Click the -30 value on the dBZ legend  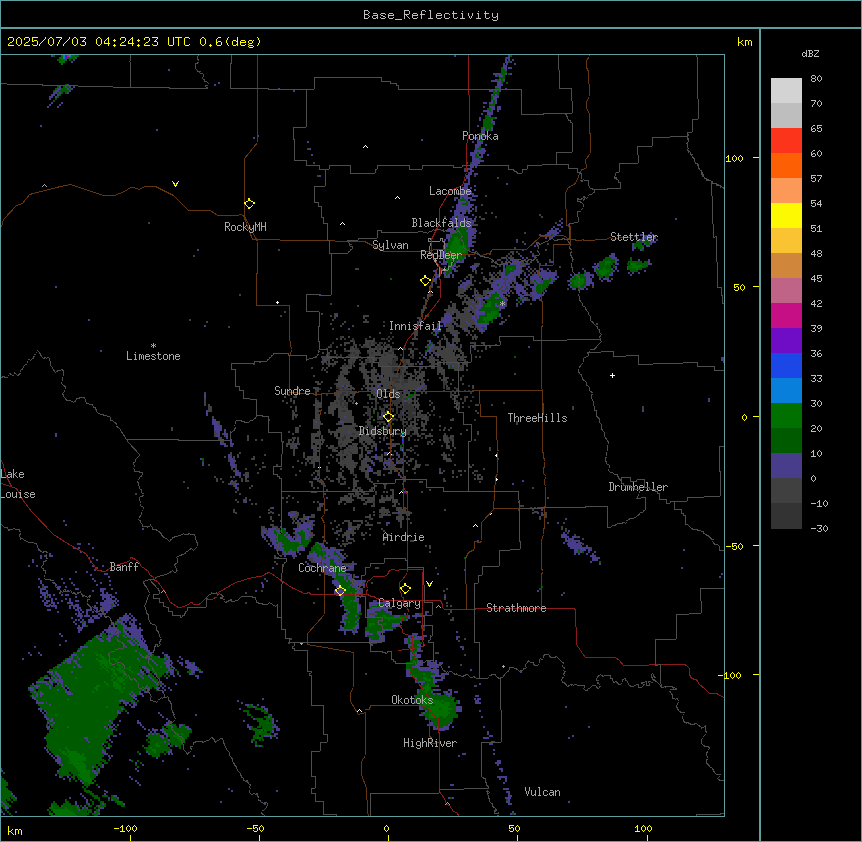[x=819, y=528]
